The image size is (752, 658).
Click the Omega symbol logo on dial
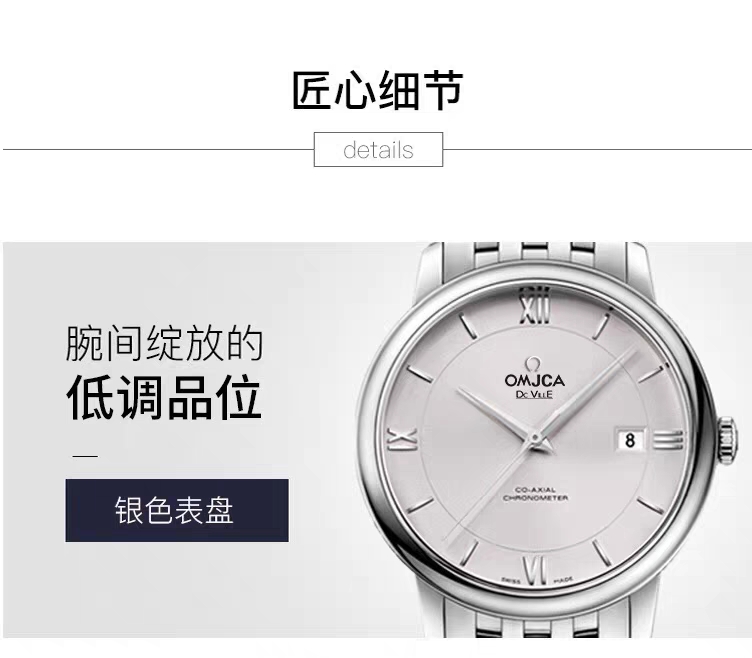[x=531, y=364]
